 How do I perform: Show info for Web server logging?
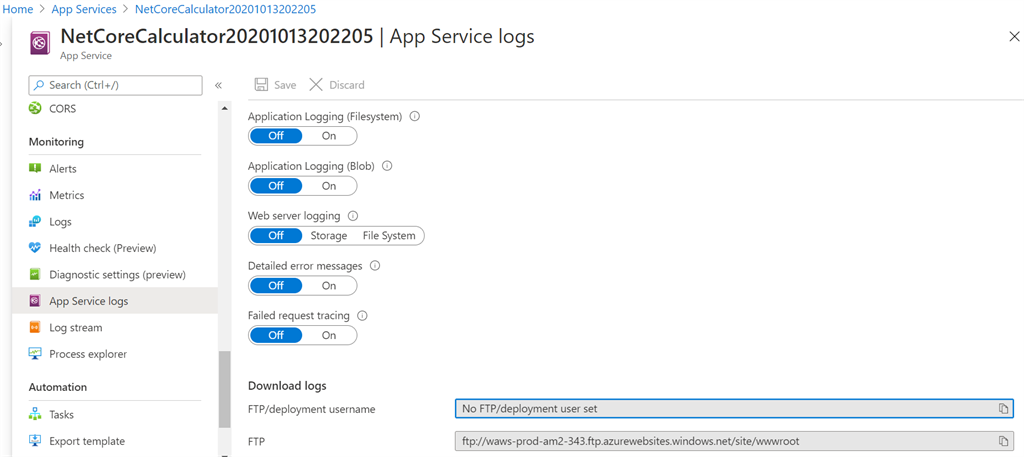coord(353,215)
